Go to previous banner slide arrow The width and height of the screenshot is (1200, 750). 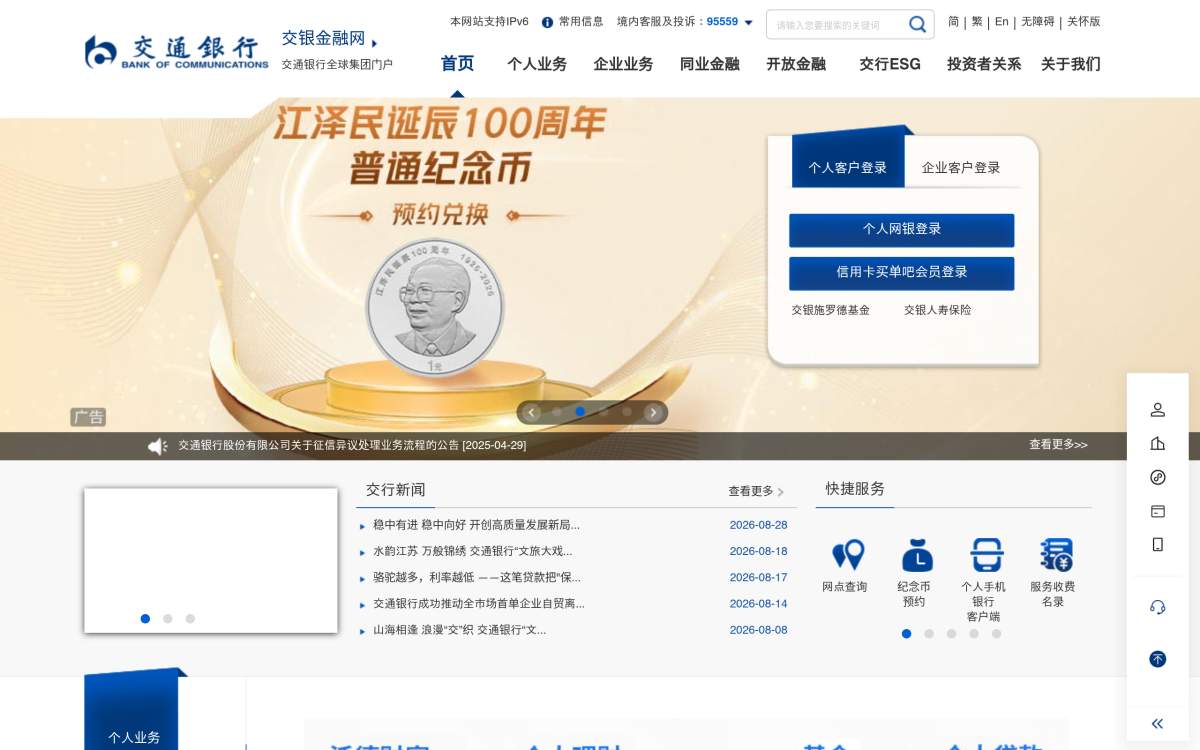coord(531,412)
